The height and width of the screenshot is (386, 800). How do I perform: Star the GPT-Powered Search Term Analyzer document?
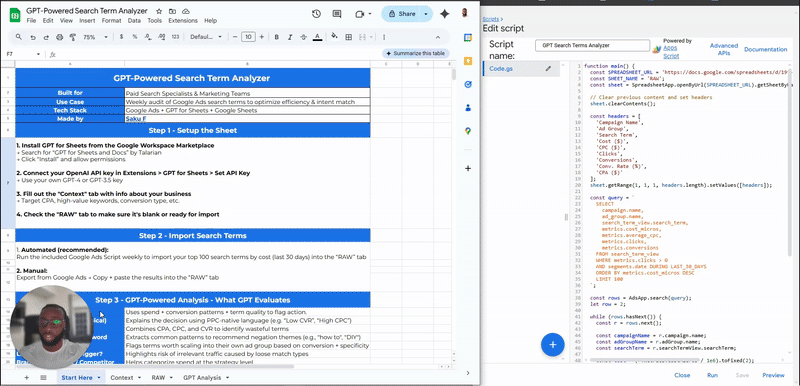click(159, 11)
